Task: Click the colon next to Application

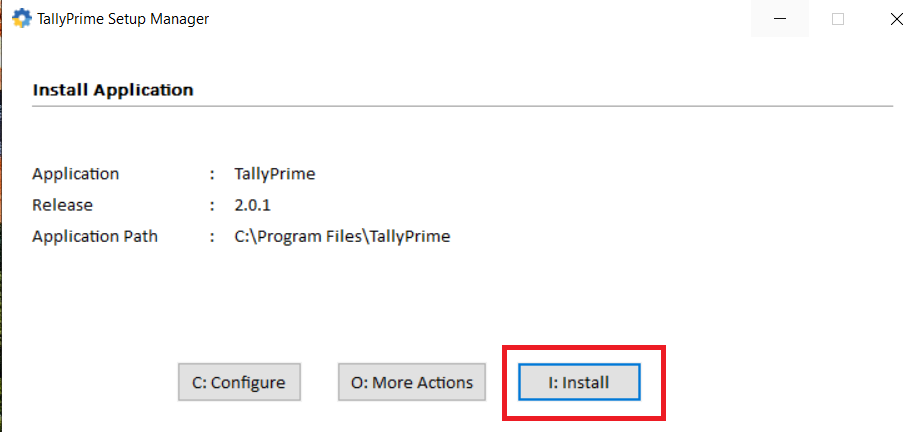Action: click(x=212, y=174)
